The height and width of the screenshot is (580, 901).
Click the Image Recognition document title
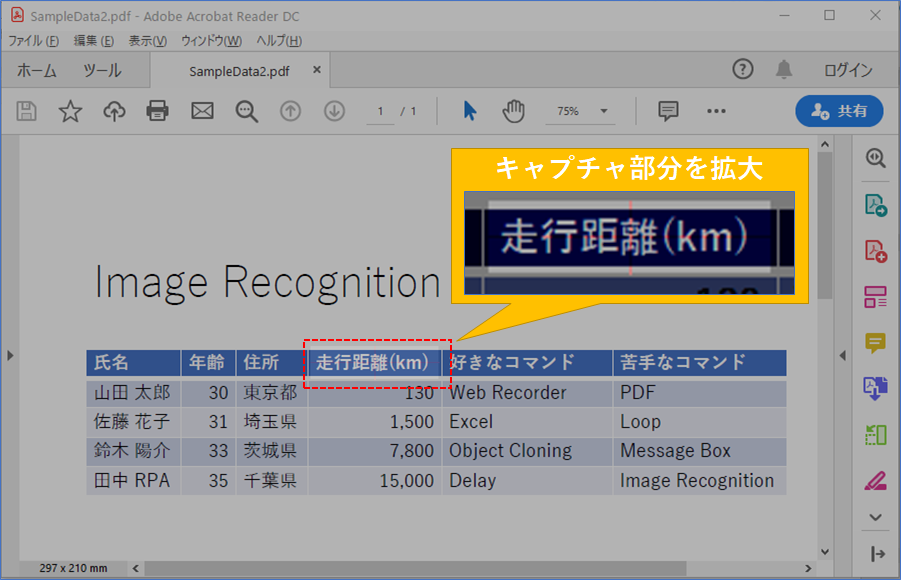tap(267, 283)
